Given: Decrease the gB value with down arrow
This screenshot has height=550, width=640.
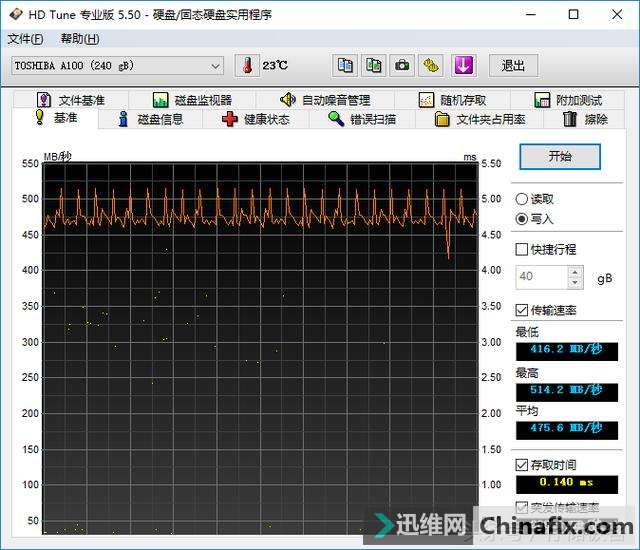Looking at the screenshot, I should (x=575, y=283).
